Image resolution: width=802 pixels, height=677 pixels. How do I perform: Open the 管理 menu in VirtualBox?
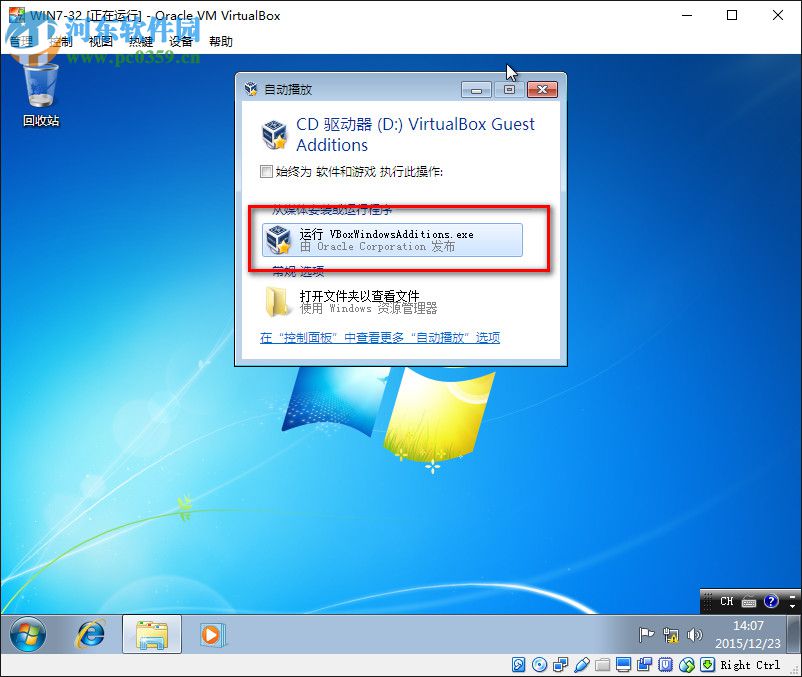point(21,41)
